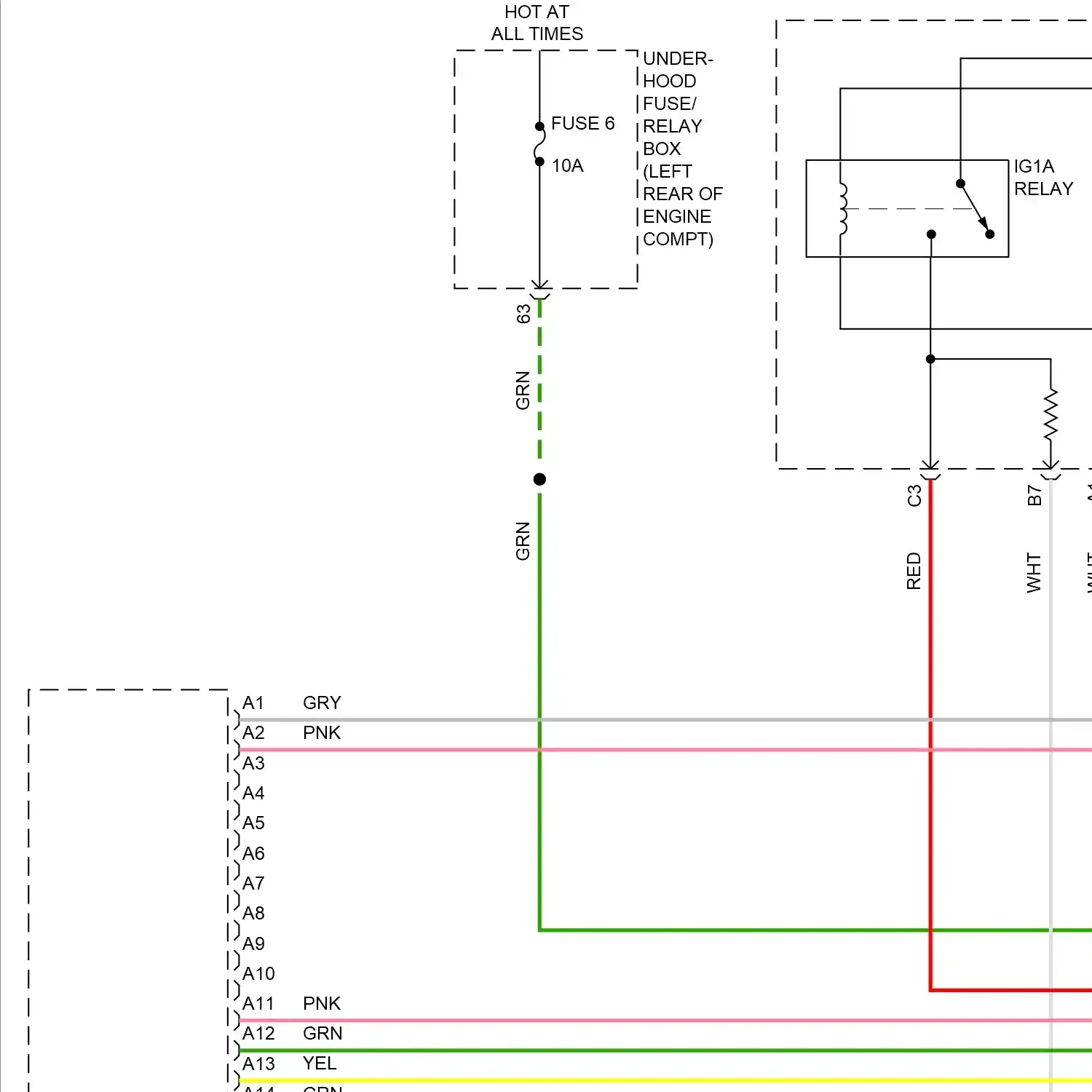Image resolution: width=1092 pixels, height=1092 pixels.
Task: Click pin label "A12"
Action: pos(258,1034)
